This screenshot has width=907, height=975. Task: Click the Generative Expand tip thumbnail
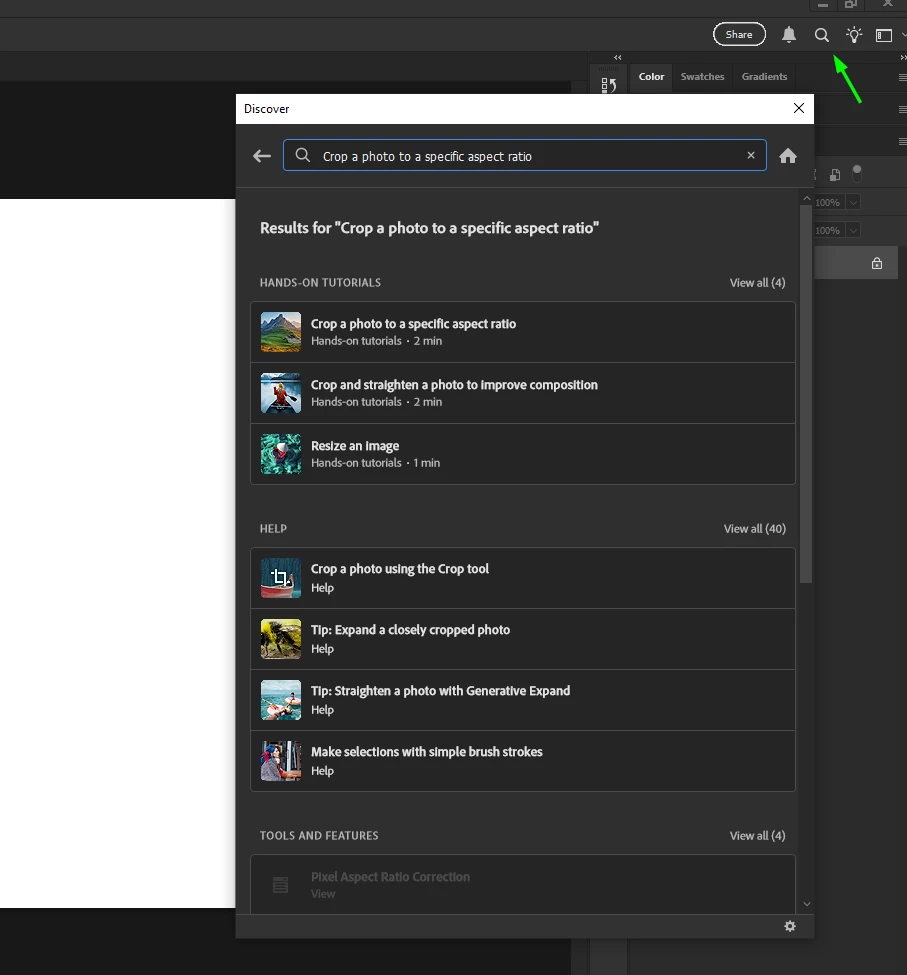pyautogui.click(x=281, y=700)
